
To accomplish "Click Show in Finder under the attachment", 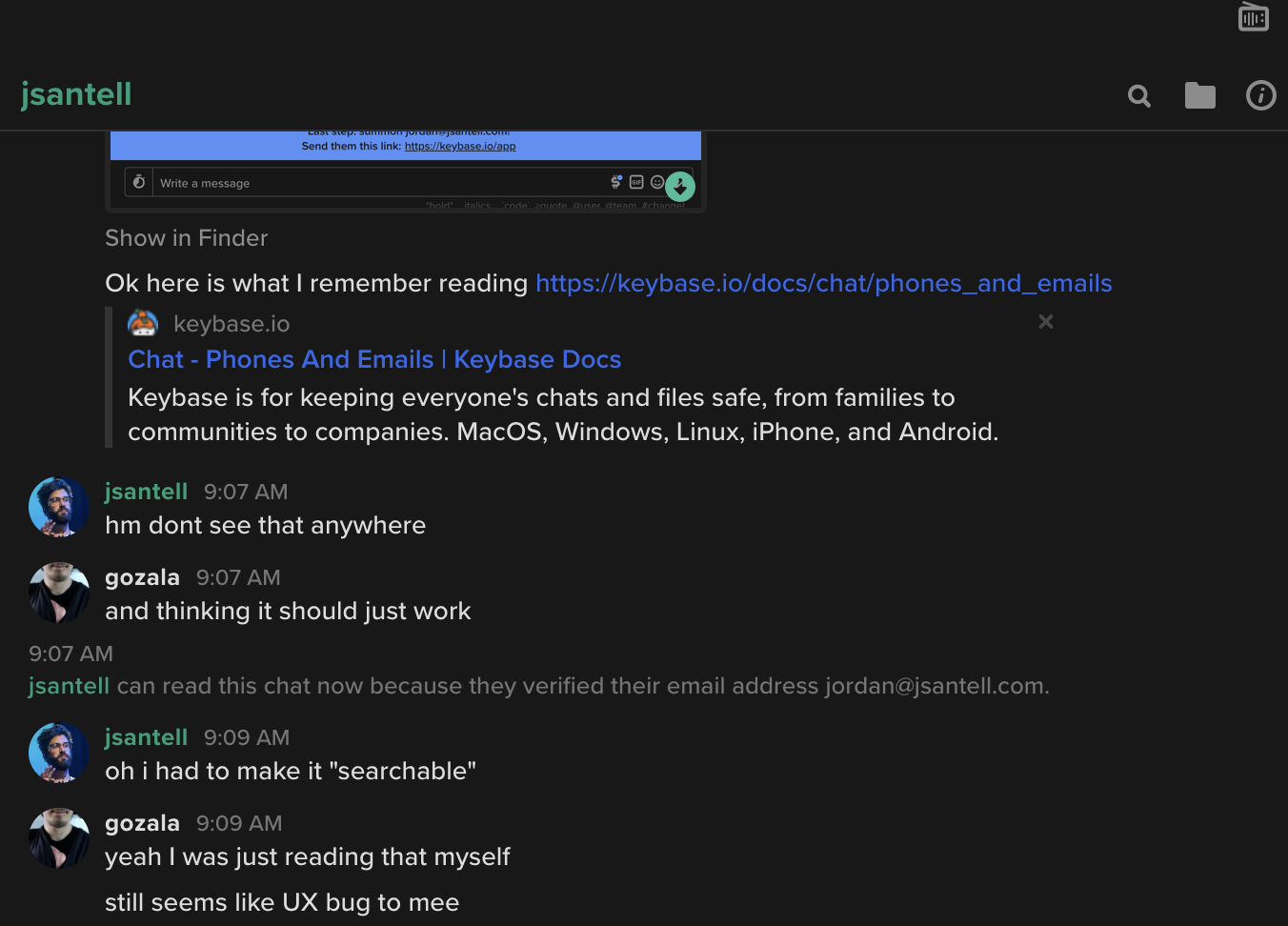I will coord(187,238).
